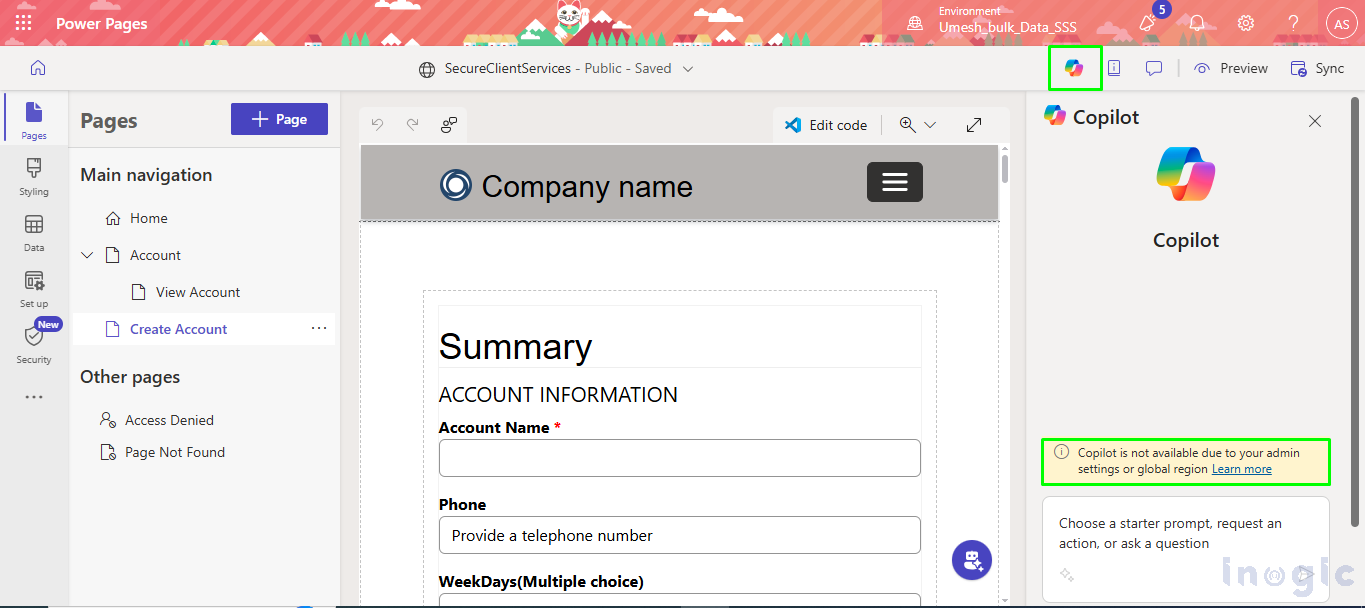Expand the canvas to full screen

coord(973,125)
